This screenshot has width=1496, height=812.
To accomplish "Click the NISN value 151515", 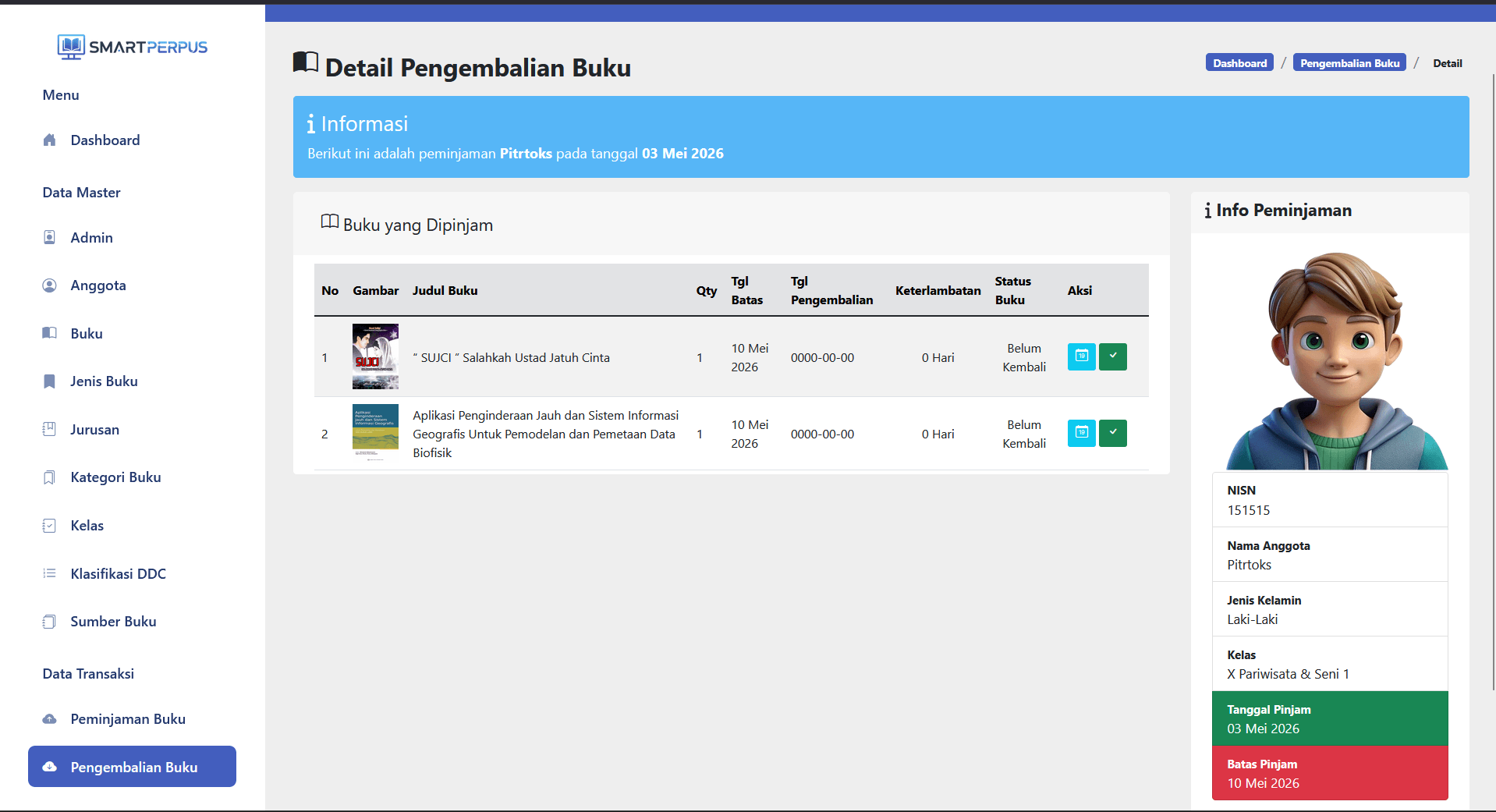I will [x=1248, y=510].
